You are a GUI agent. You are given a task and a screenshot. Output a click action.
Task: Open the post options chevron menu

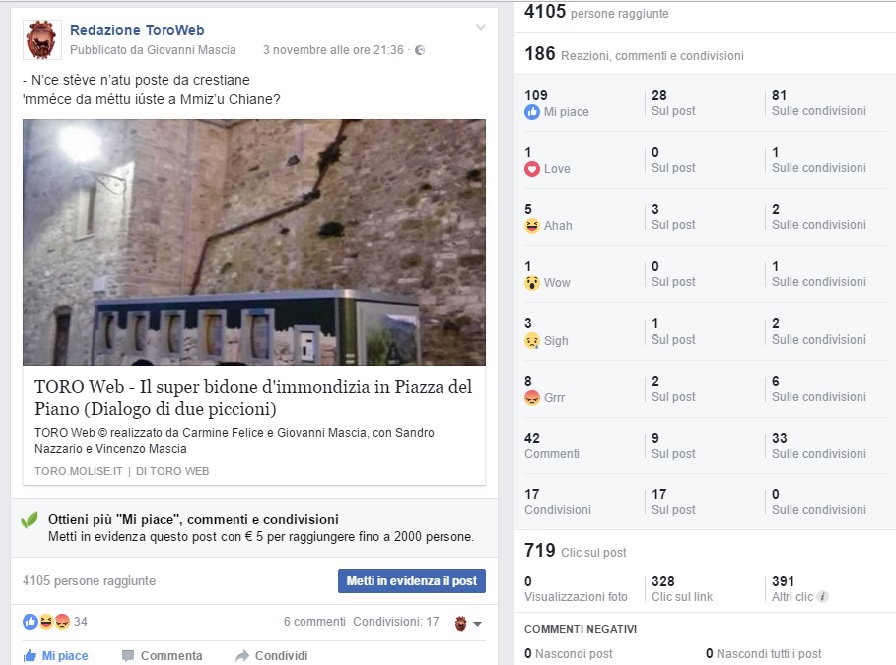point(481,27)
